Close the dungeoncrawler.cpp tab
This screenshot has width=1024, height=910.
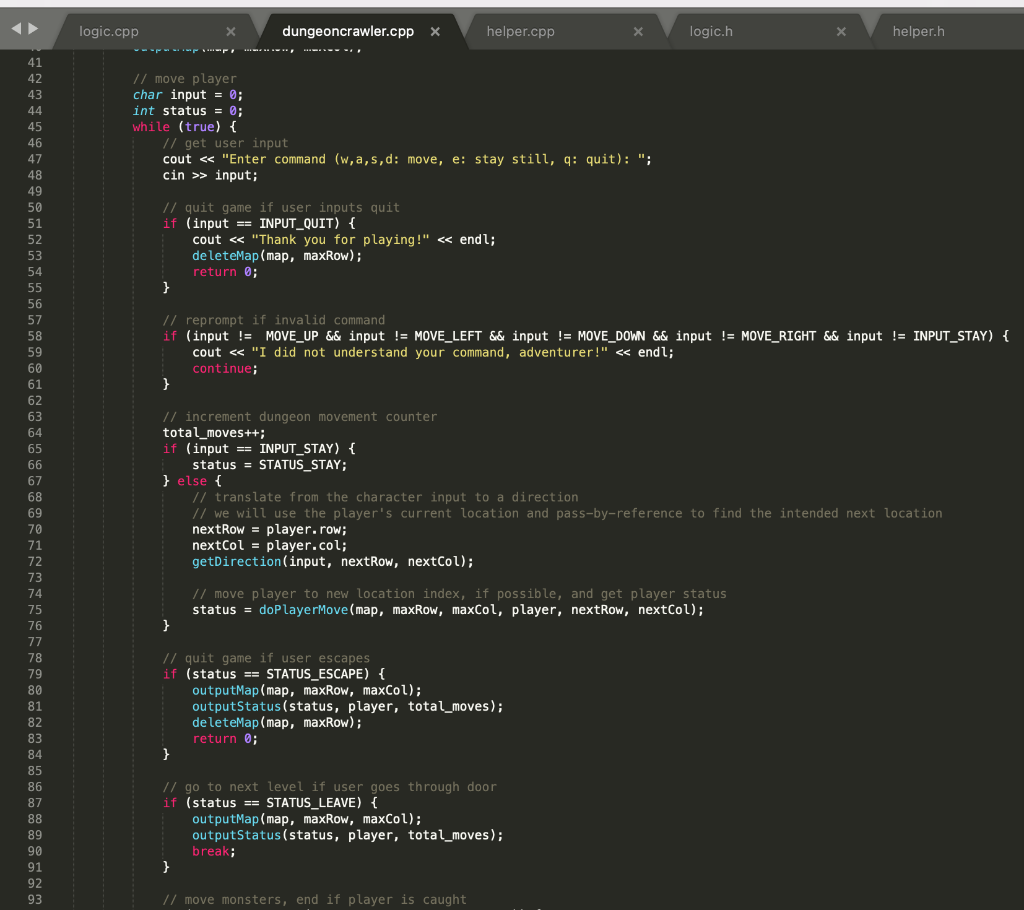435,32
